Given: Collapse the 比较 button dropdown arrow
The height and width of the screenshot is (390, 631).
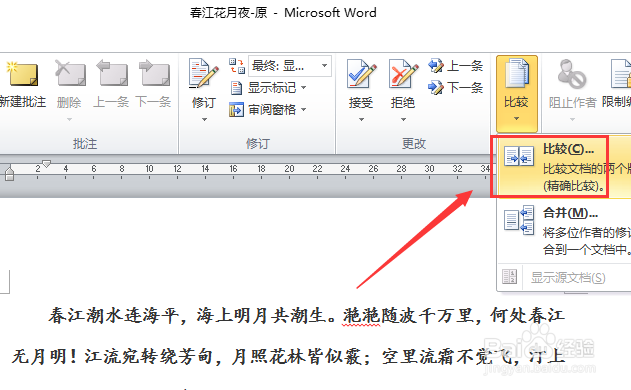Looking at the screenshot, I should click(517, 119).
